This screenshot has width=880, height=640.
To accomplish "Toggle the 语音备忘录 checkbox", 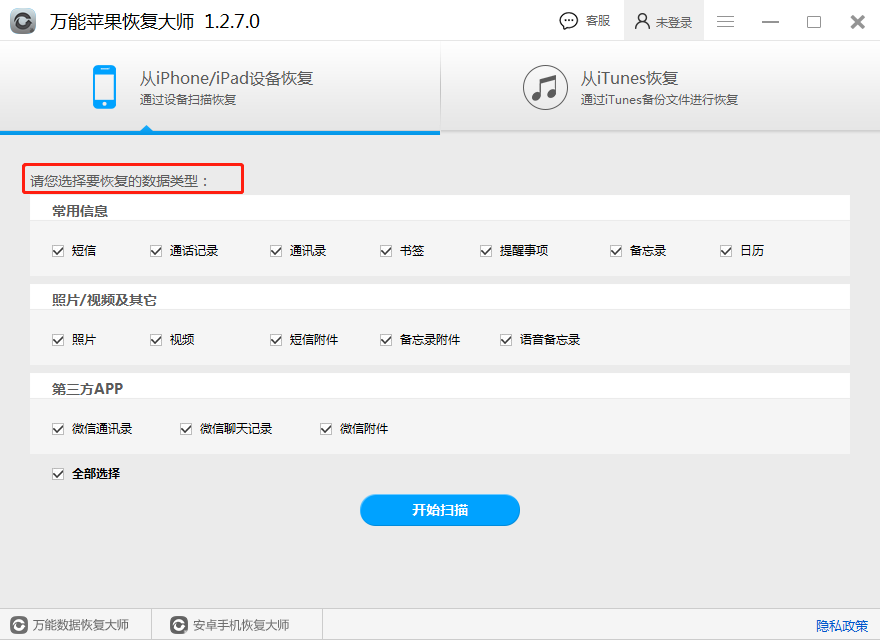I will pos(506,340).
